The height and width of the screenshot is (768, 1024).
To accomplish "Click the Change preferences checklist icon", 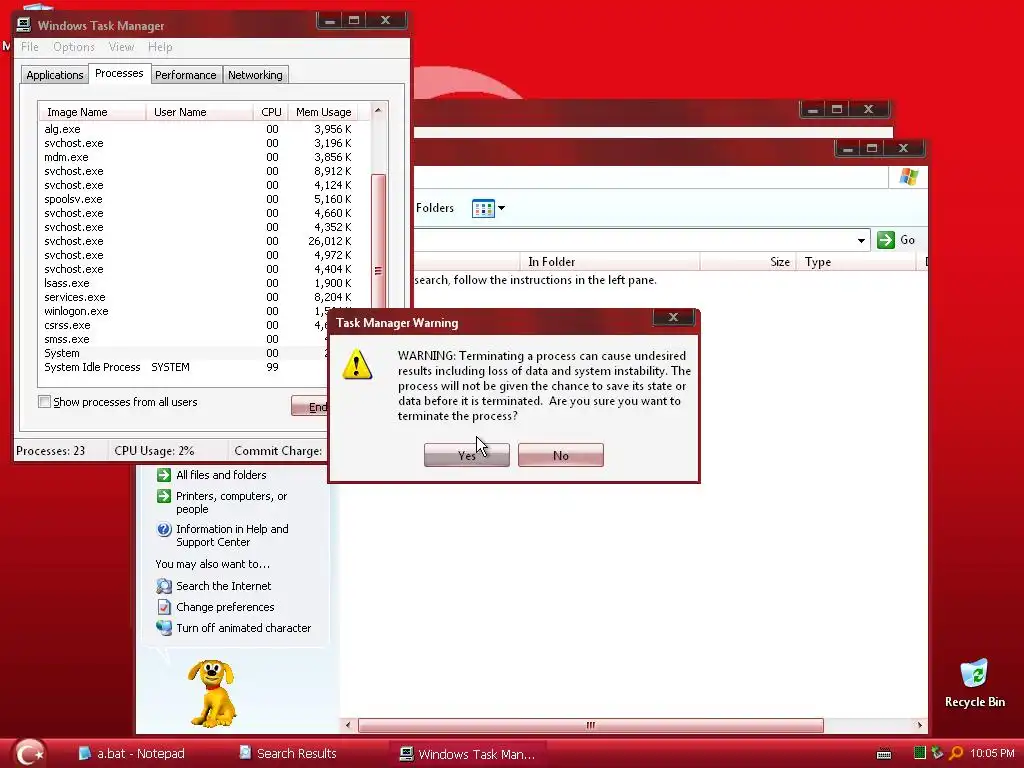I will click(163, 607).
